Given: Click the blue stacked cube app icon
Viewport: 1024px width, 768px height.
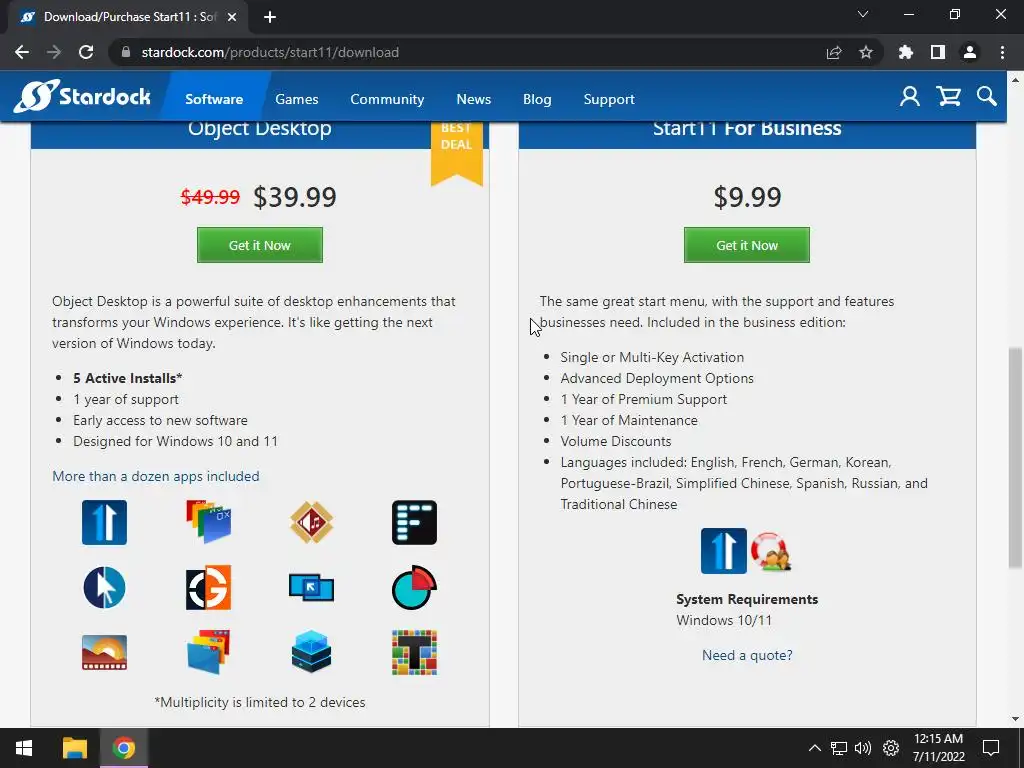Looking at the screenshot, I should click(312, 652).
